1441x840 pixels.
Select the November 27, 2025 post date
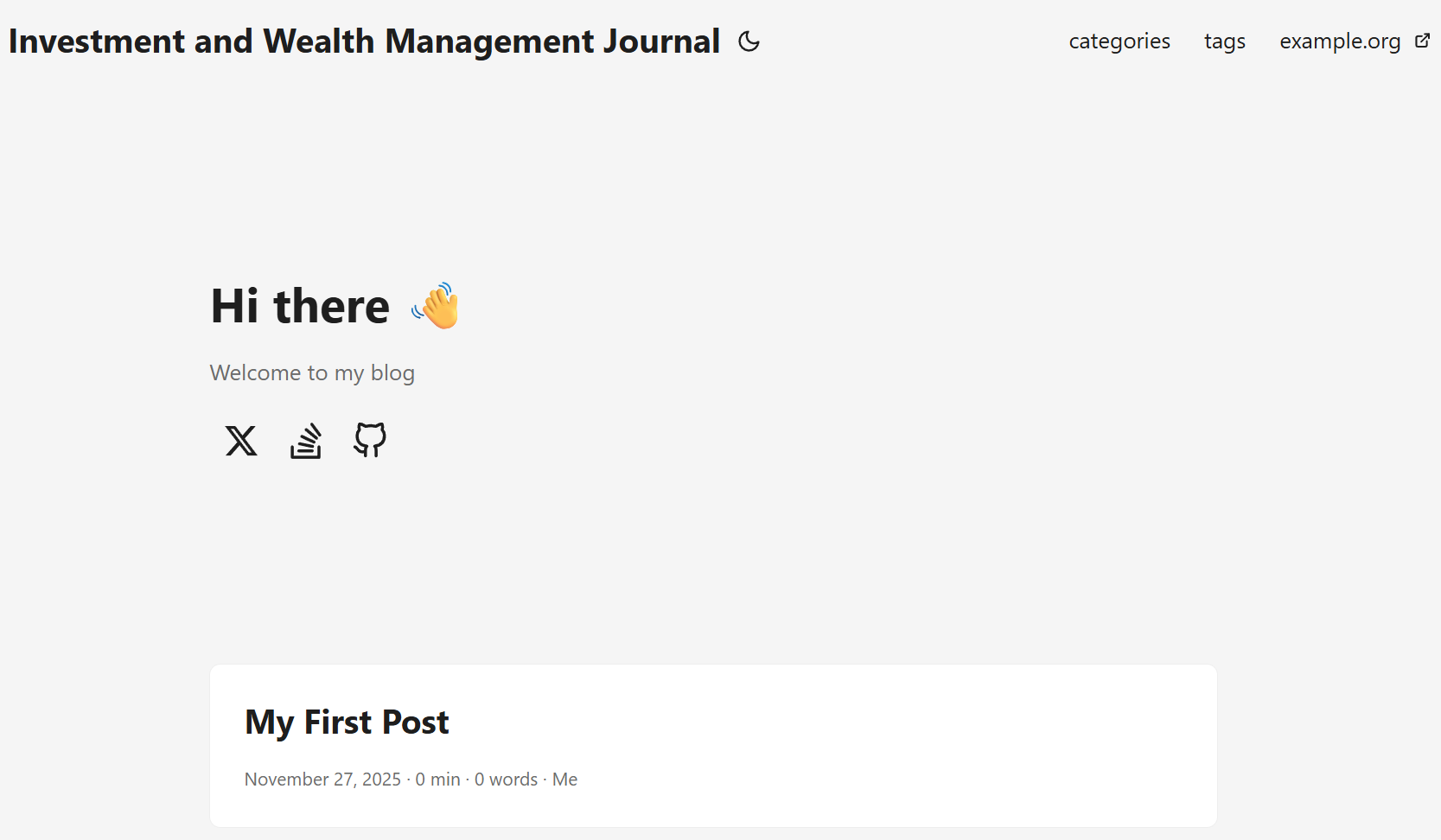(x=322, y=780)
